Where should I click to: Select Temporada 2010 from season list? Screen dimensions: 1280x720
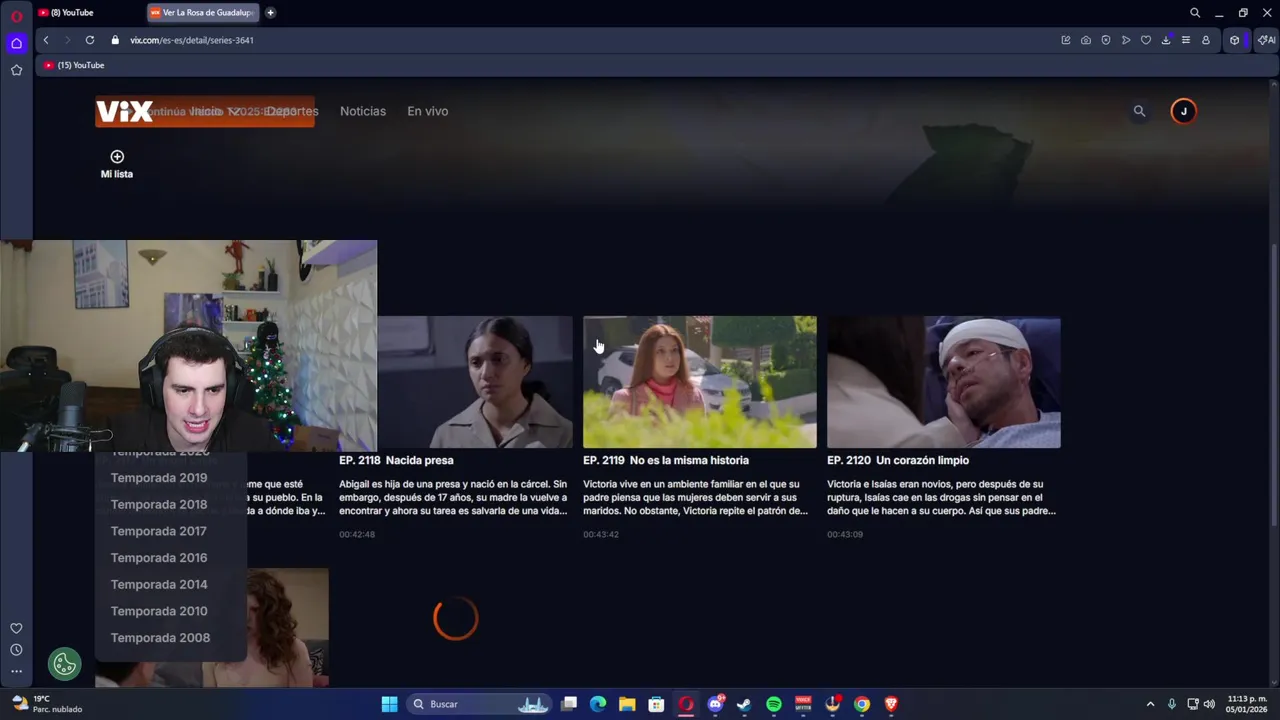pyautogui.click(x=159, y=611)
